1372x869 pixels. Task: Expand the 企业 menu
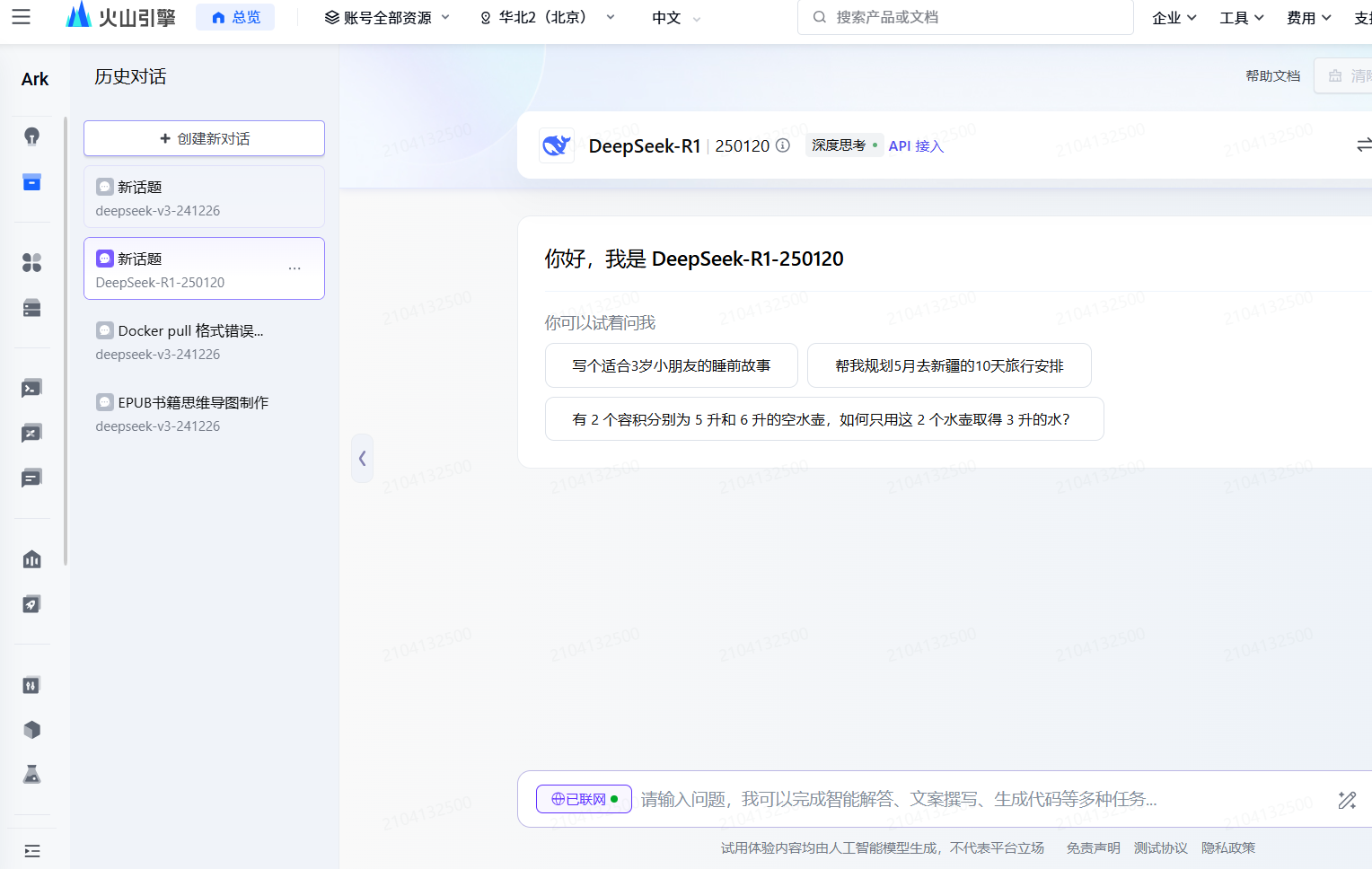(x=1174, y=17)
